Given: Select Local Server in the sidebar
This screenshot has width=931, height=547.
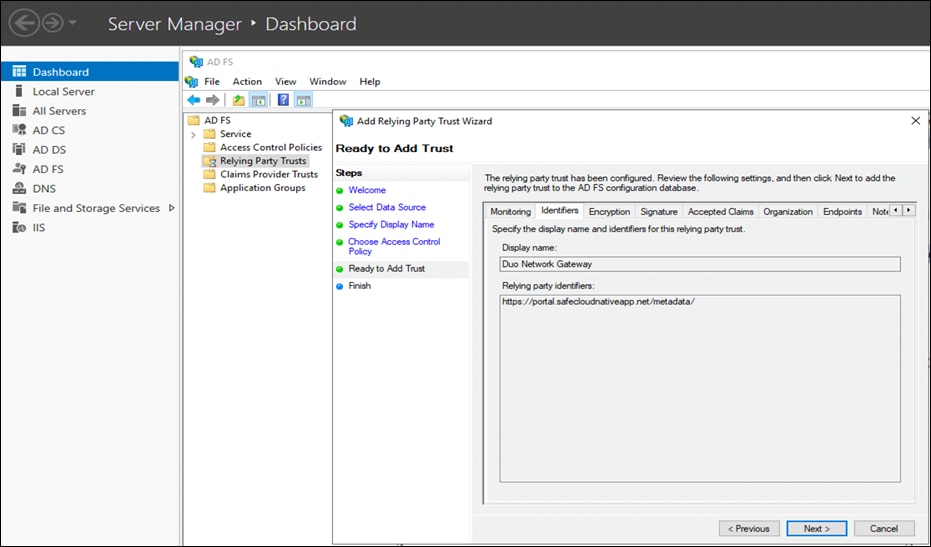Looking at the screenshot, I should point(64,92).
